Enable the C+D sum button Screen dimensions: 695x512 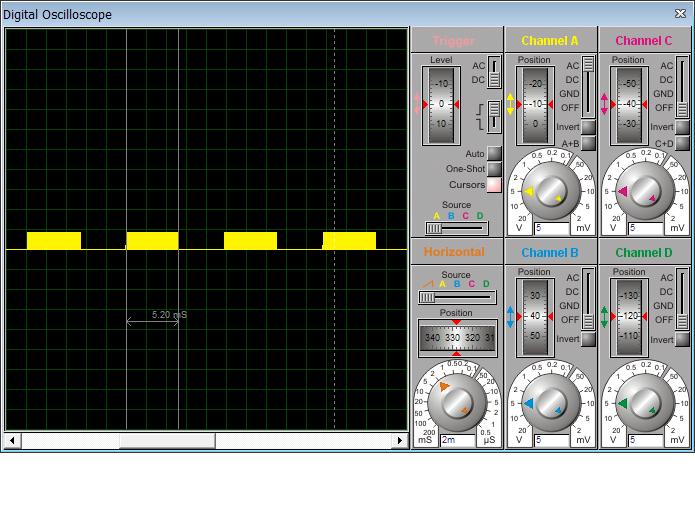[x=682, y=143]
